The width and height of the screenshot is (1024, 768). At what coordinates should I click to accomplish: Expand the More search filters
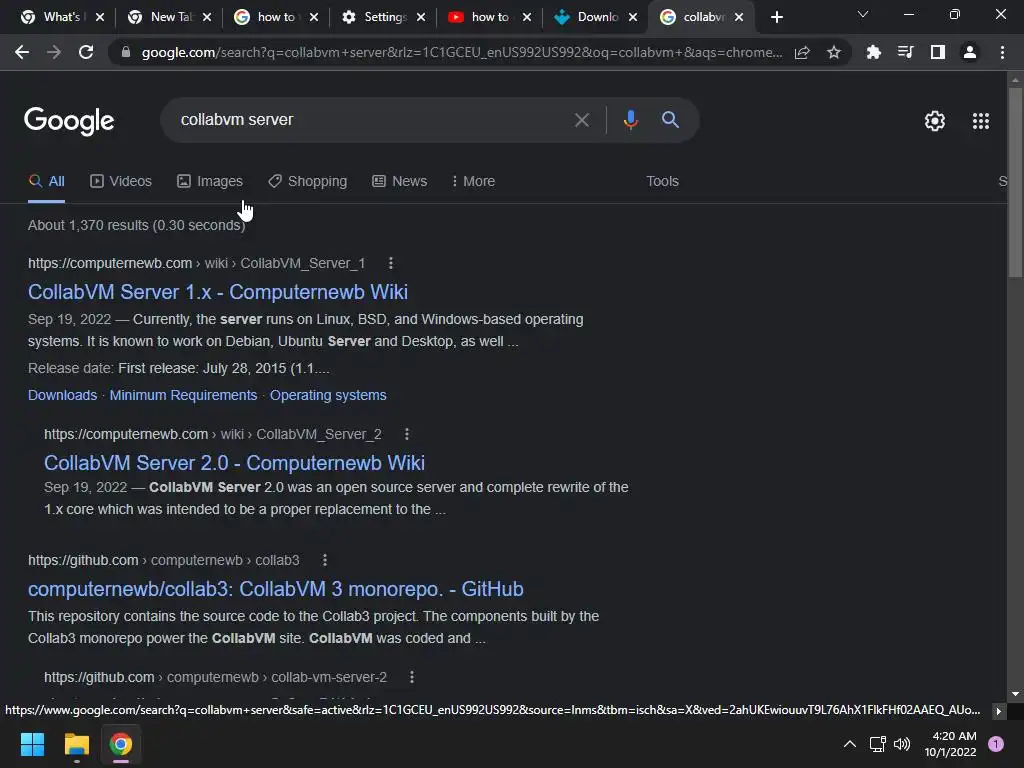click(x=473, y=182)
